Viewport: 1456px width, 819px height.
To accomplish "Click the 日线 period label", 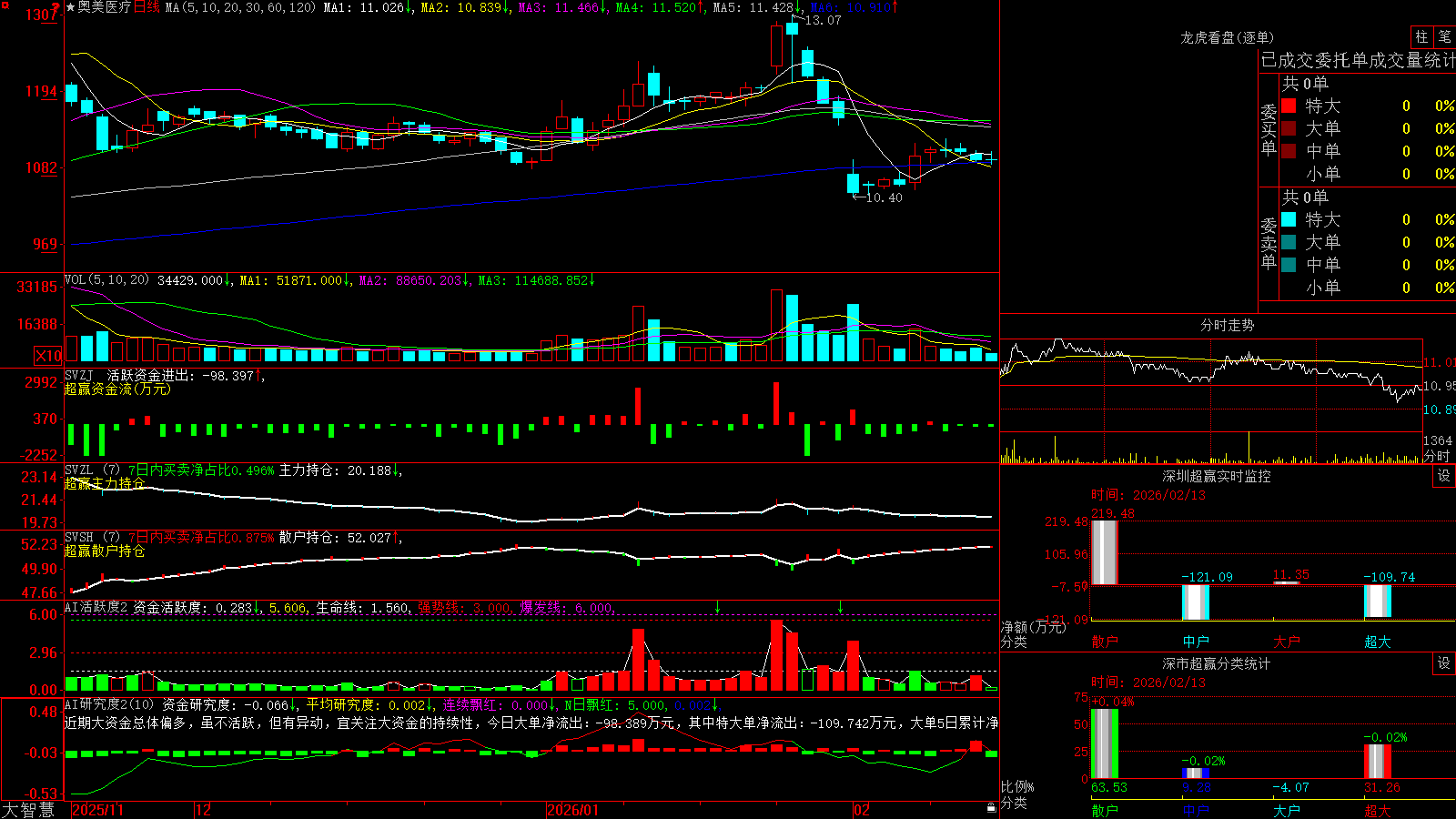I will point(147,7).
